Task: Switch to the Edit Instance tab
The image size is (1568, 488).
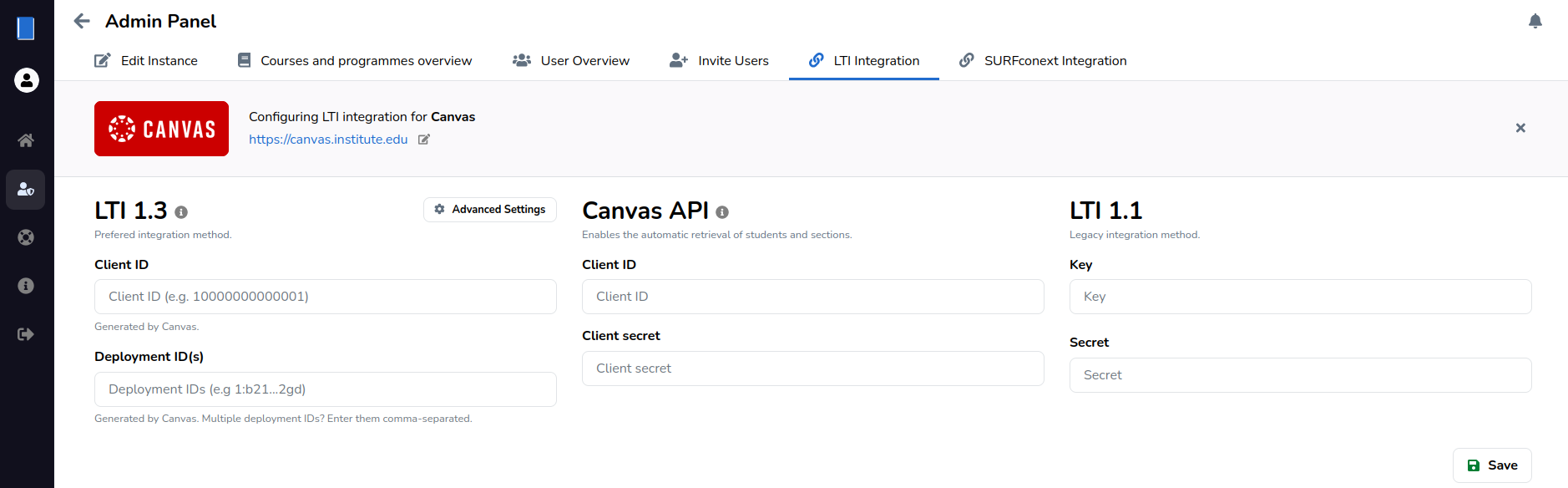Action: [146, 61]
